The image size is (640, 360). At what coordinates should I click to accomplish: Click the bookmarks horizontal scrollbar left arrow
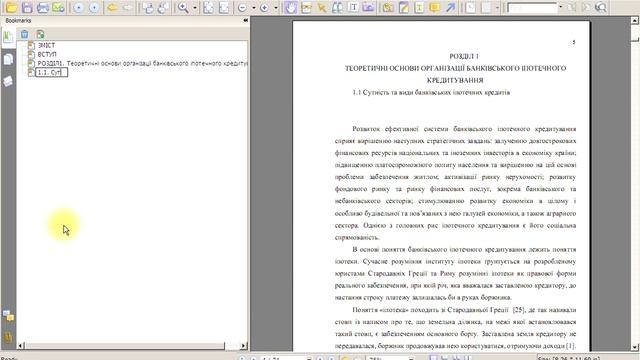pos(21,346)
